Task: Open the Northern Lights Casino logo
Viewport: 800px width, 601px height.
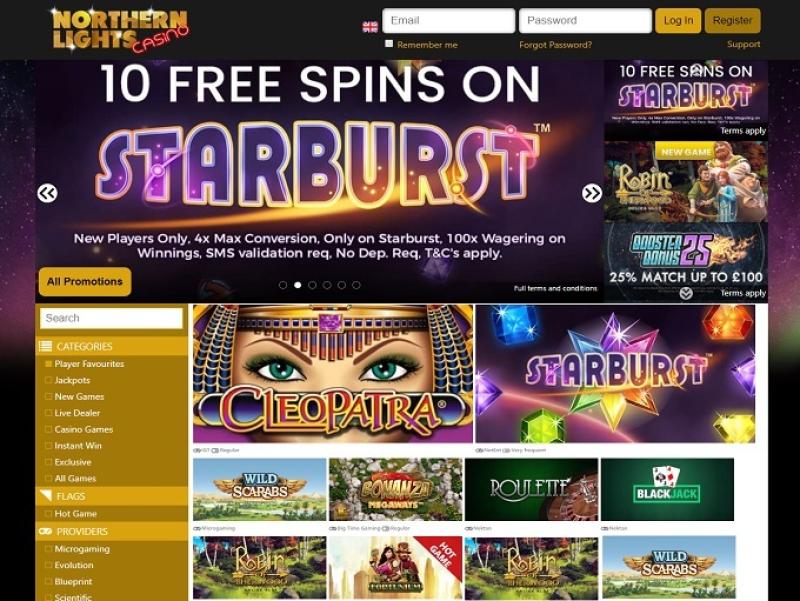Action: coord(120,30)
